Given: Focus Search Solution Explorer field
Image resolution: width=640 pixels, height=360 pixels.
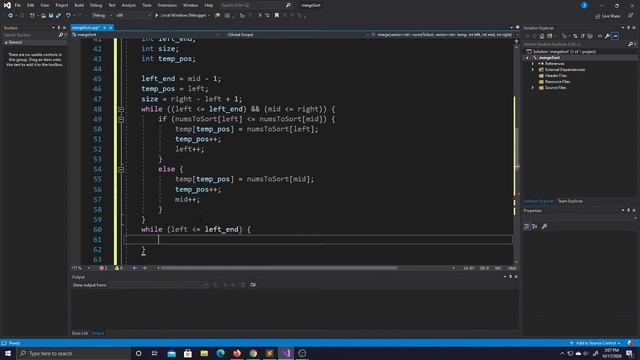Looking at the screenshot, I should click(576, 44).
